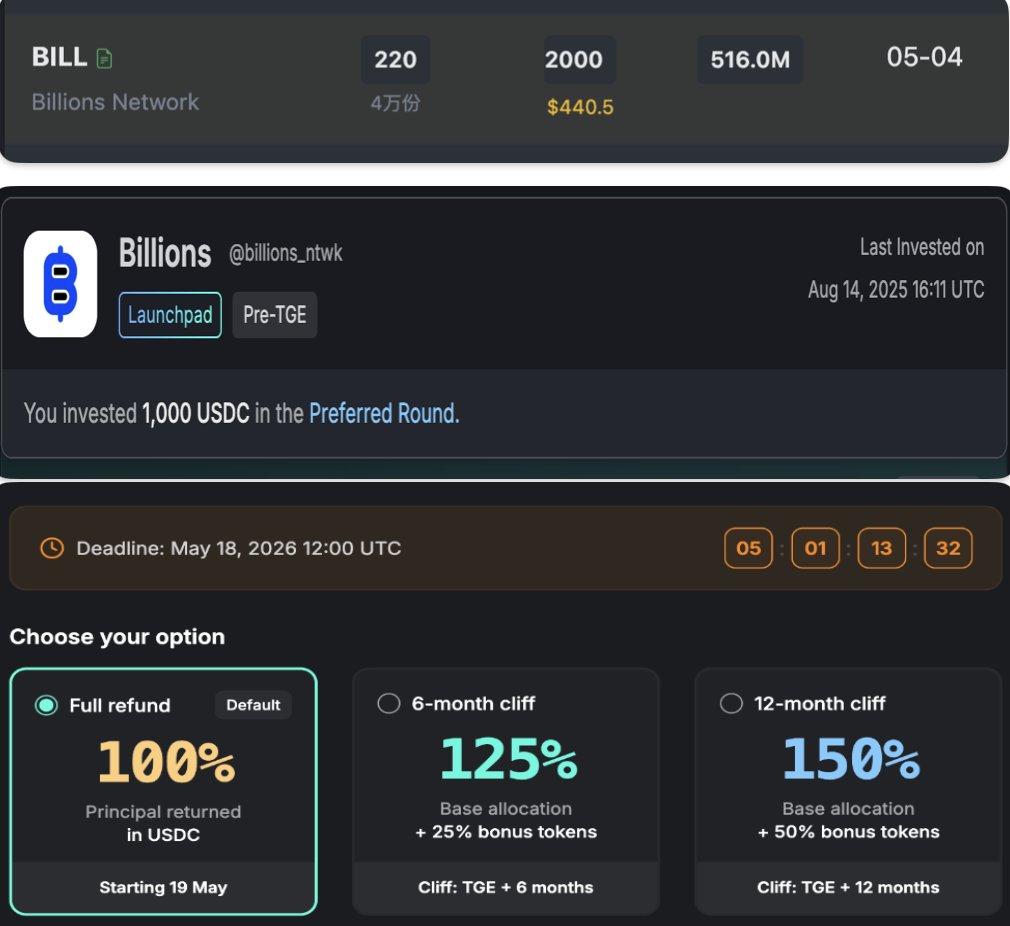Click the 100% principal returned value

click(x=167, y=762)
